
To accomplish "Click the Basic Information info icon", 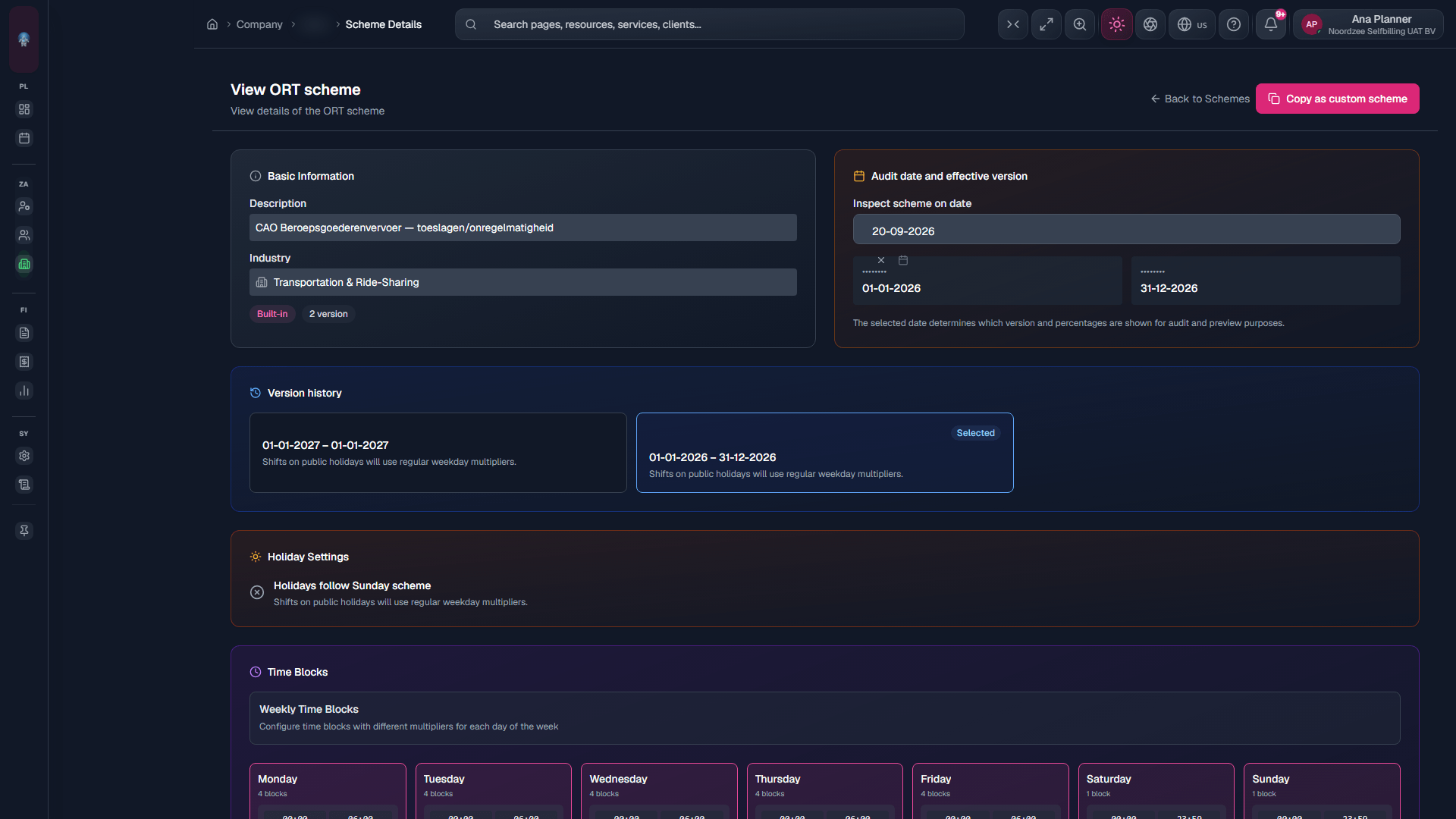I will coord(256,176).
